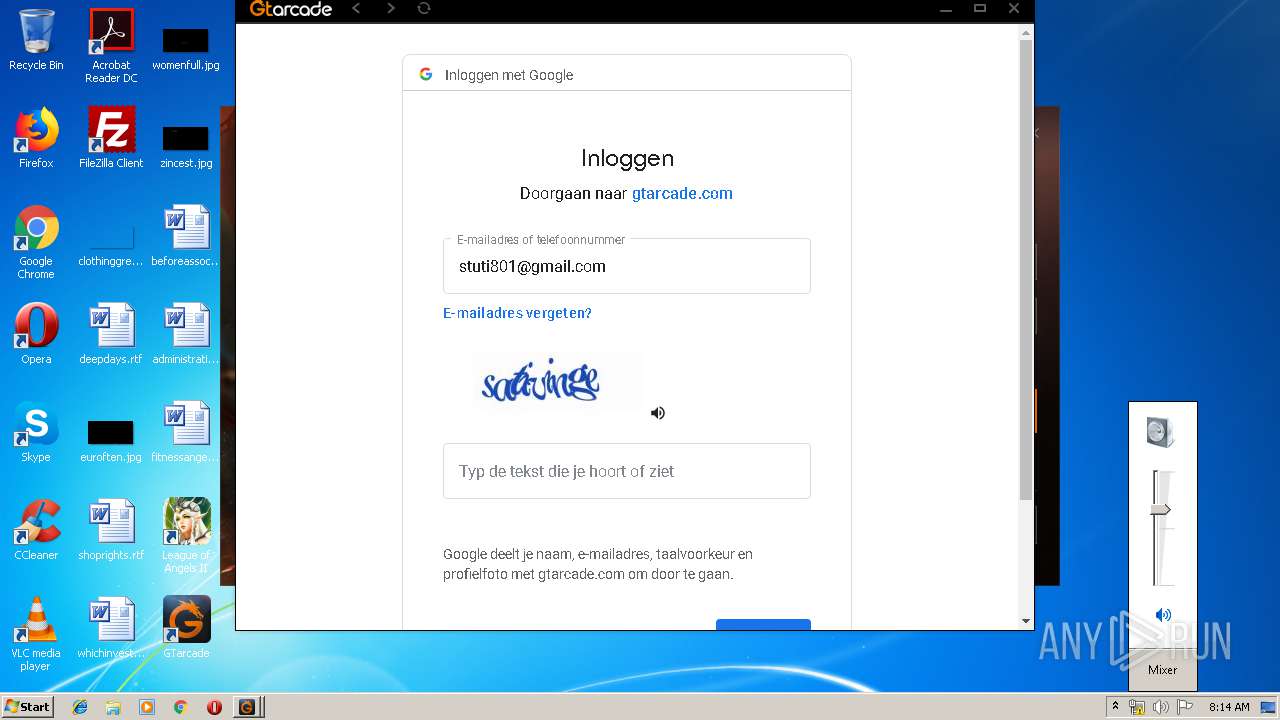Click the E-mailadres vergeten? link
This screenshot has height=720, width=1280.
(x=517, y=313)
